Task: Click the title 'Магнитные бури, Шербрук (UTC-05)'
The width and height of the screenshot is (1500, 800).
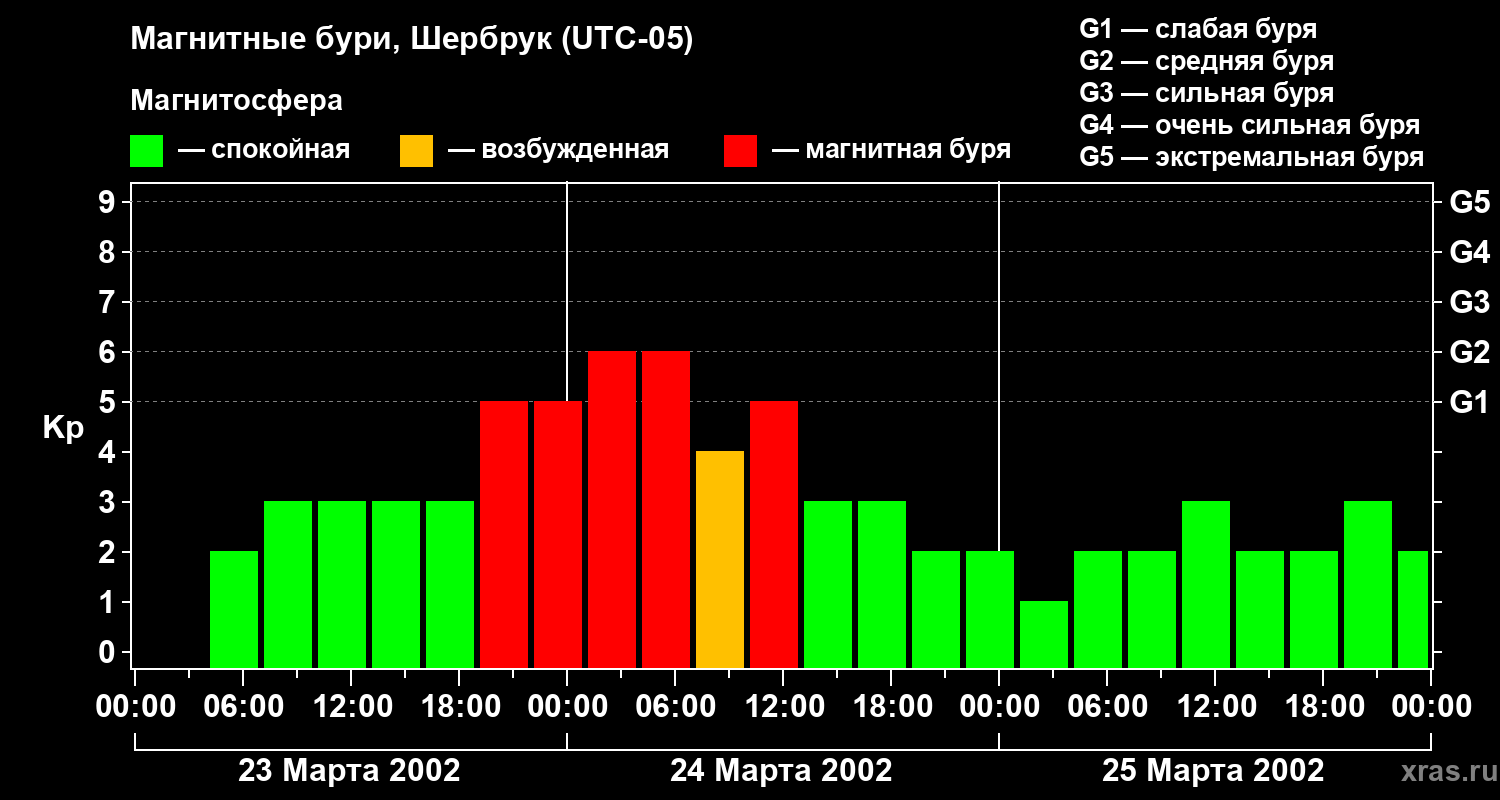Action: (x=411, y=40)
